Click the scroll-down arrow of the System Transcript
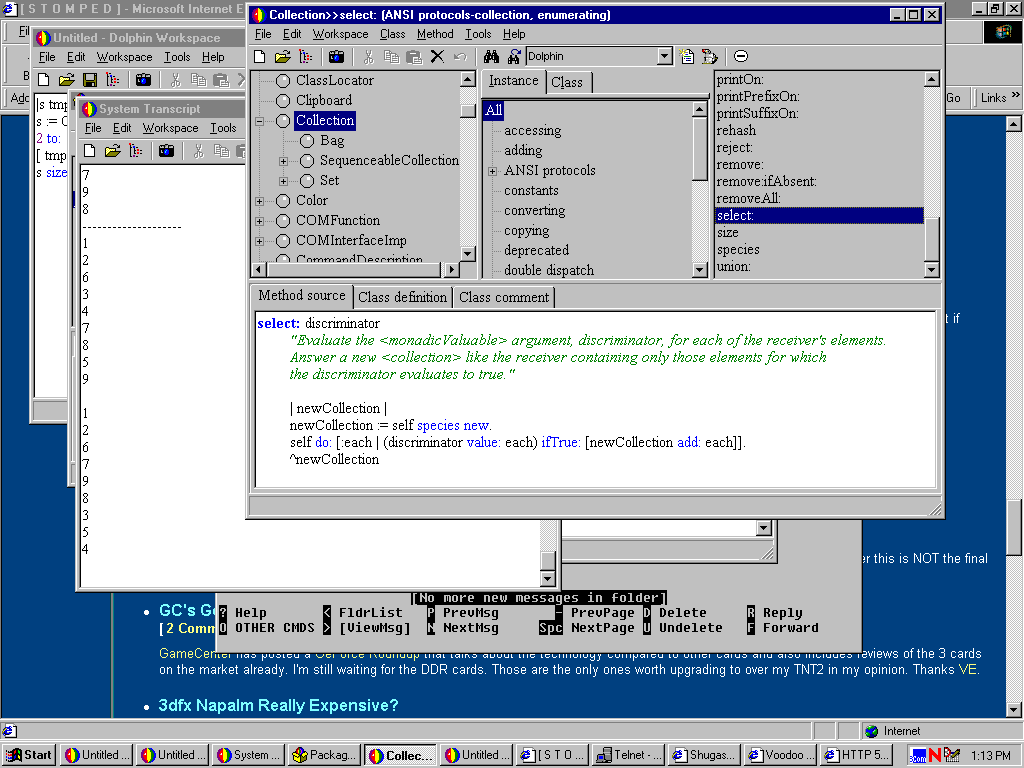Image resolution: width=1024 pixels, height=768 pixels. pos(547,579)
